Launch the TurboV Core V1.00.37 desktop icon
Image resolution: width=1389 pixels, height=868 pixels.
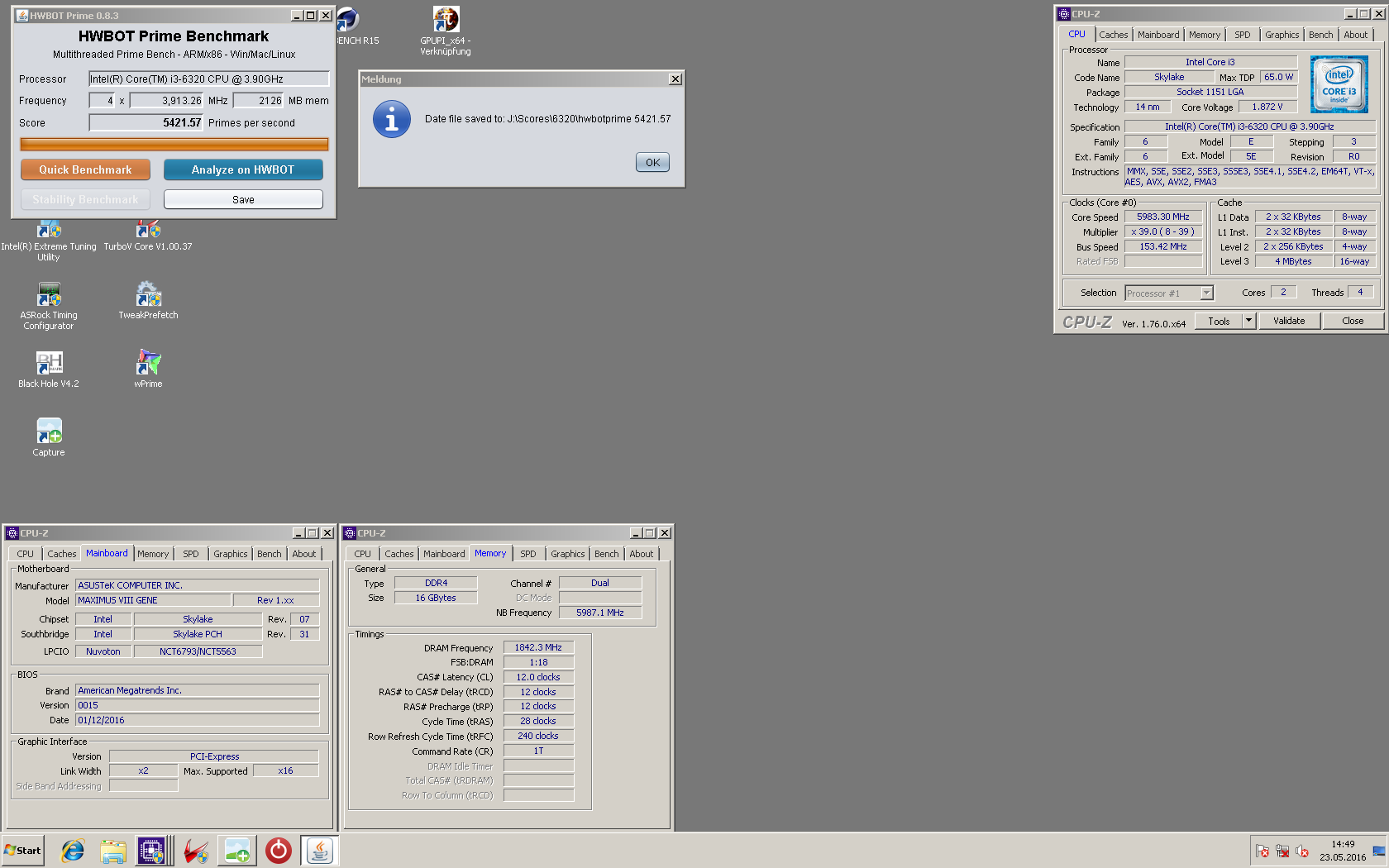(148, 236)
